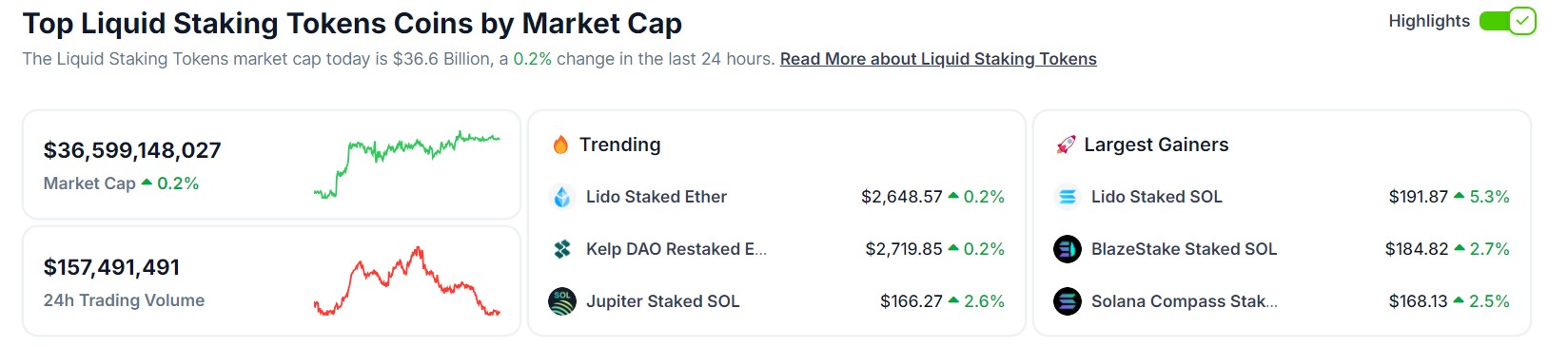Click the Solana Compass Staked SOL icon
Image resolution: width=1568 pixels, height=347 pixels.
click(1068, 301)
